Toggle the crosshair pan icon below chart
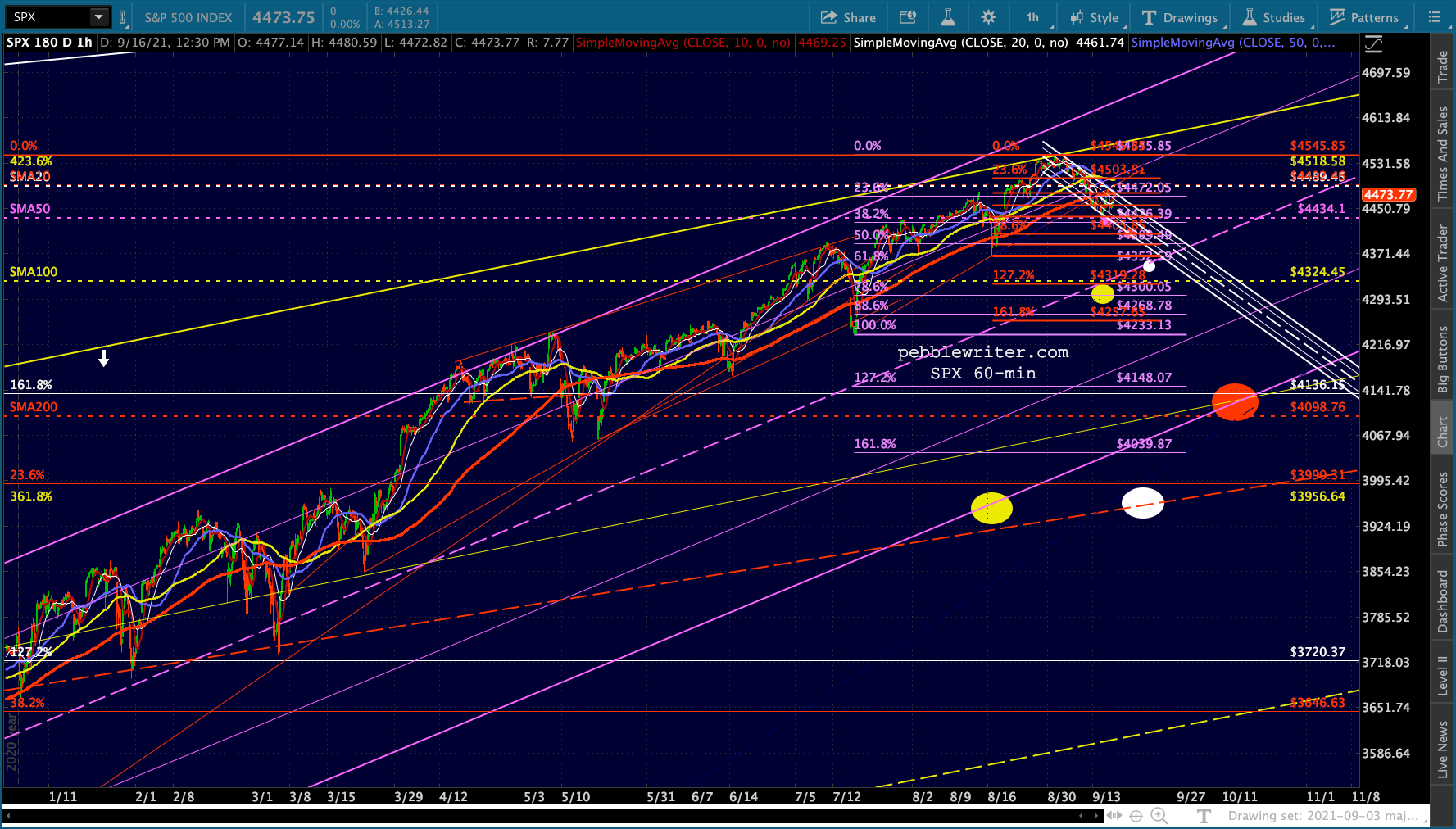 (1136, 816)
